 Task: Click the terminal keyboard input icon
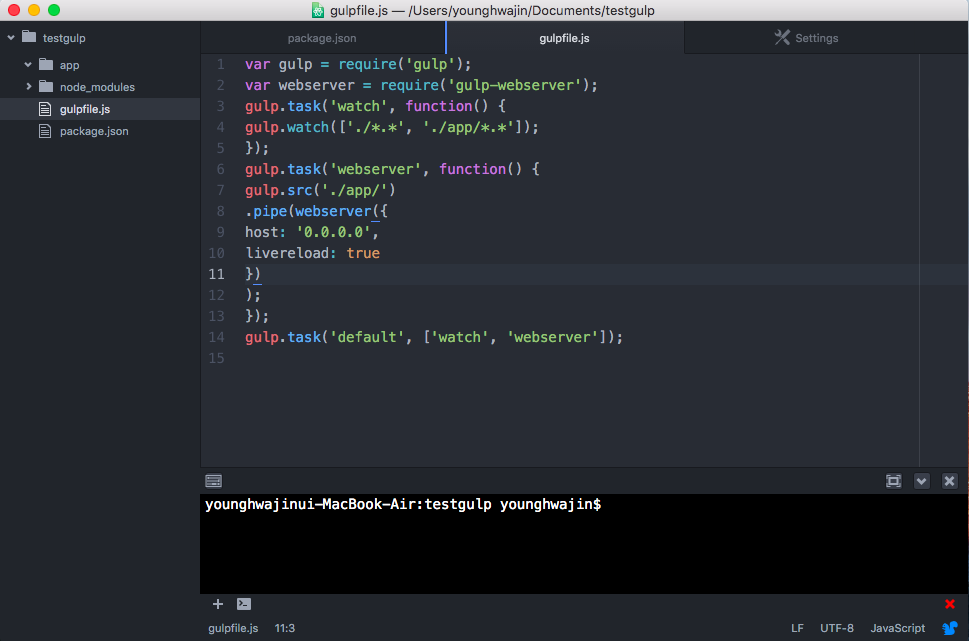point(214,481)
